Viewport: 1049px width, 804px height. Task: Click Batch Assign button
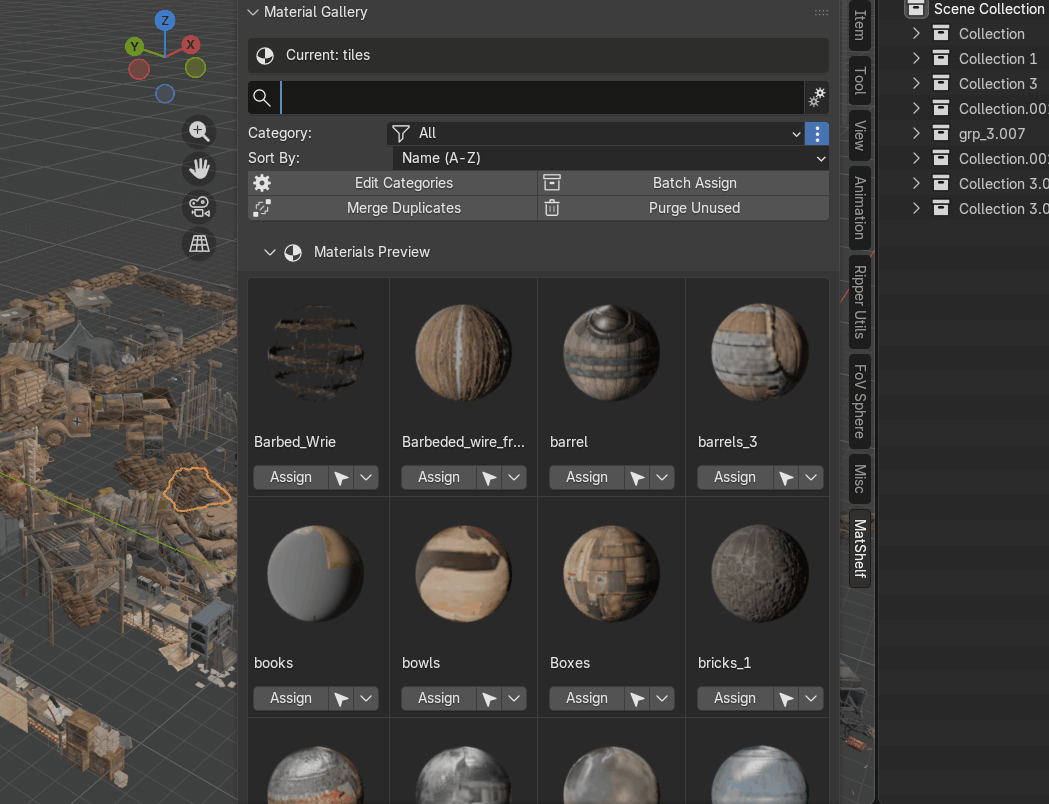pos(684,183)
